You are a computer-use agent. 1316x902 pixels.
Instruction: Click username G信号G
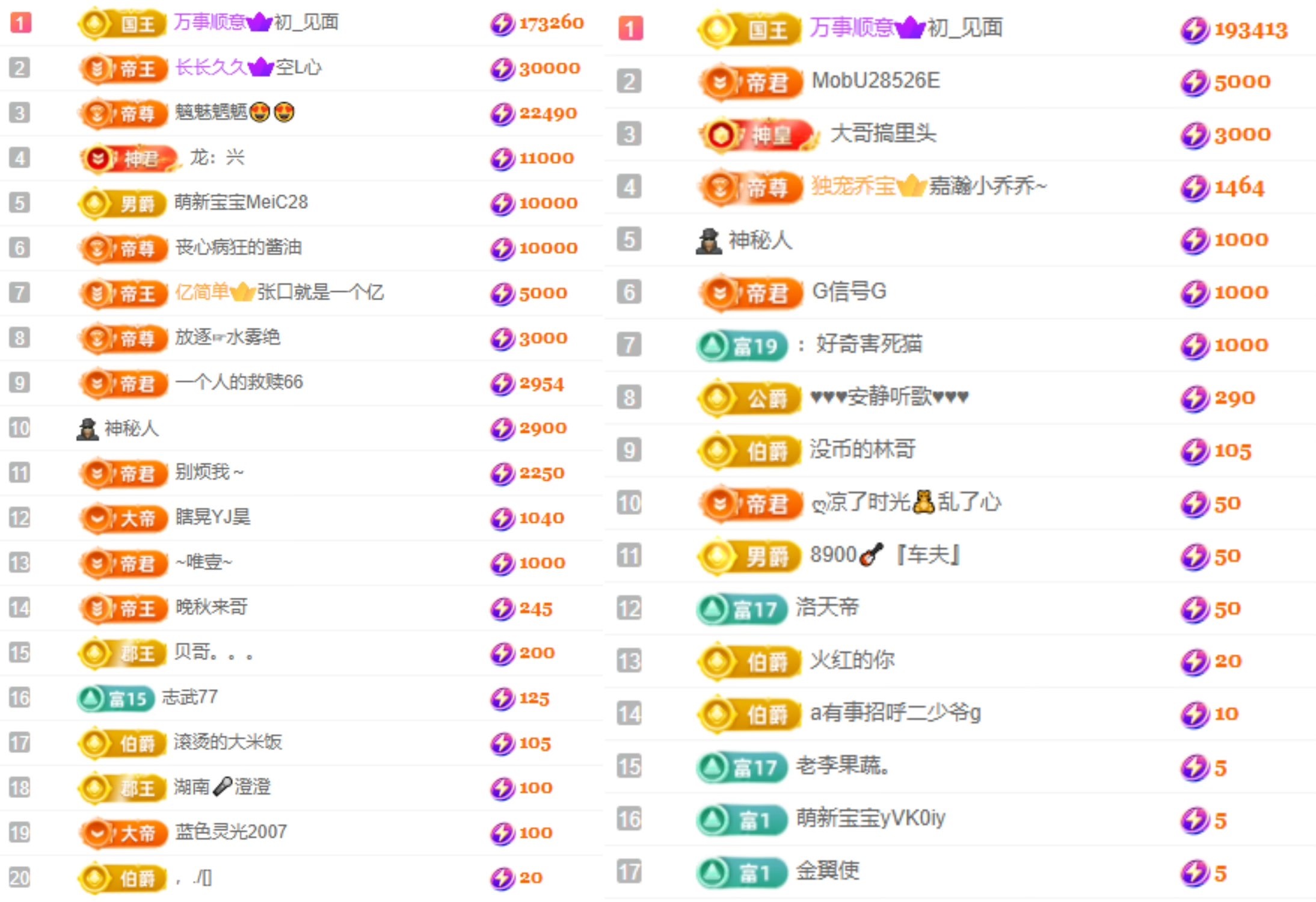point(849,292)
